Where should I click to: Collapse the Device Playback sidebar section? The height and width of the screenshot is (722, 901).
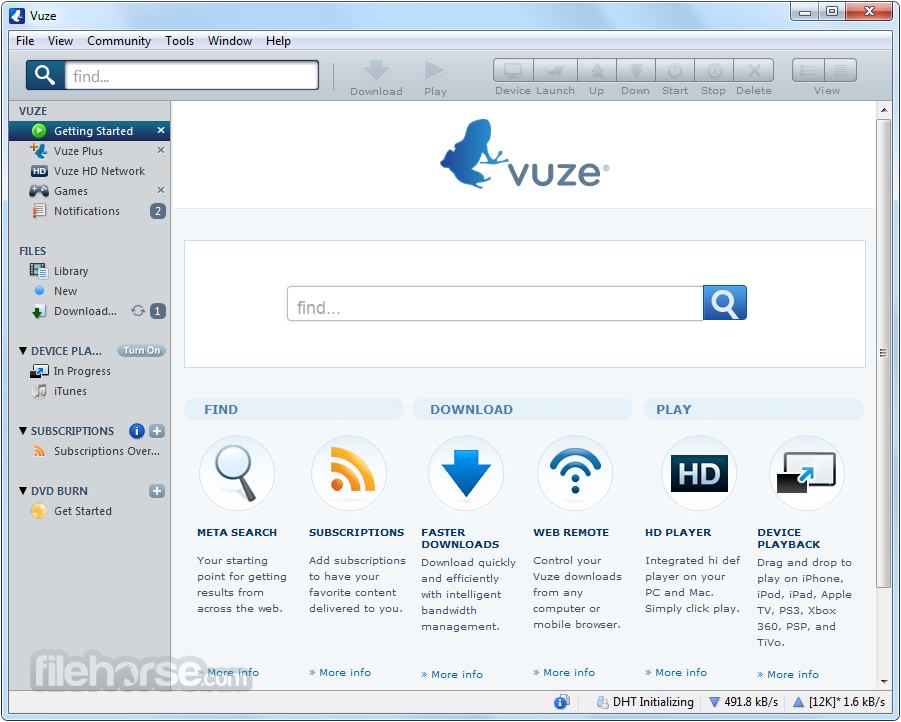pyautogui.click(x=23, y=351)
